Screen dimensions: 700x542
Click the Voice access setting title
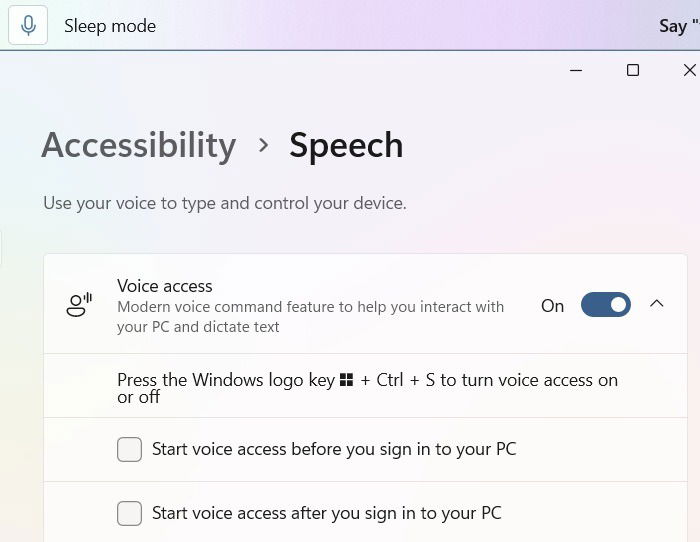[x=165, y=286]
